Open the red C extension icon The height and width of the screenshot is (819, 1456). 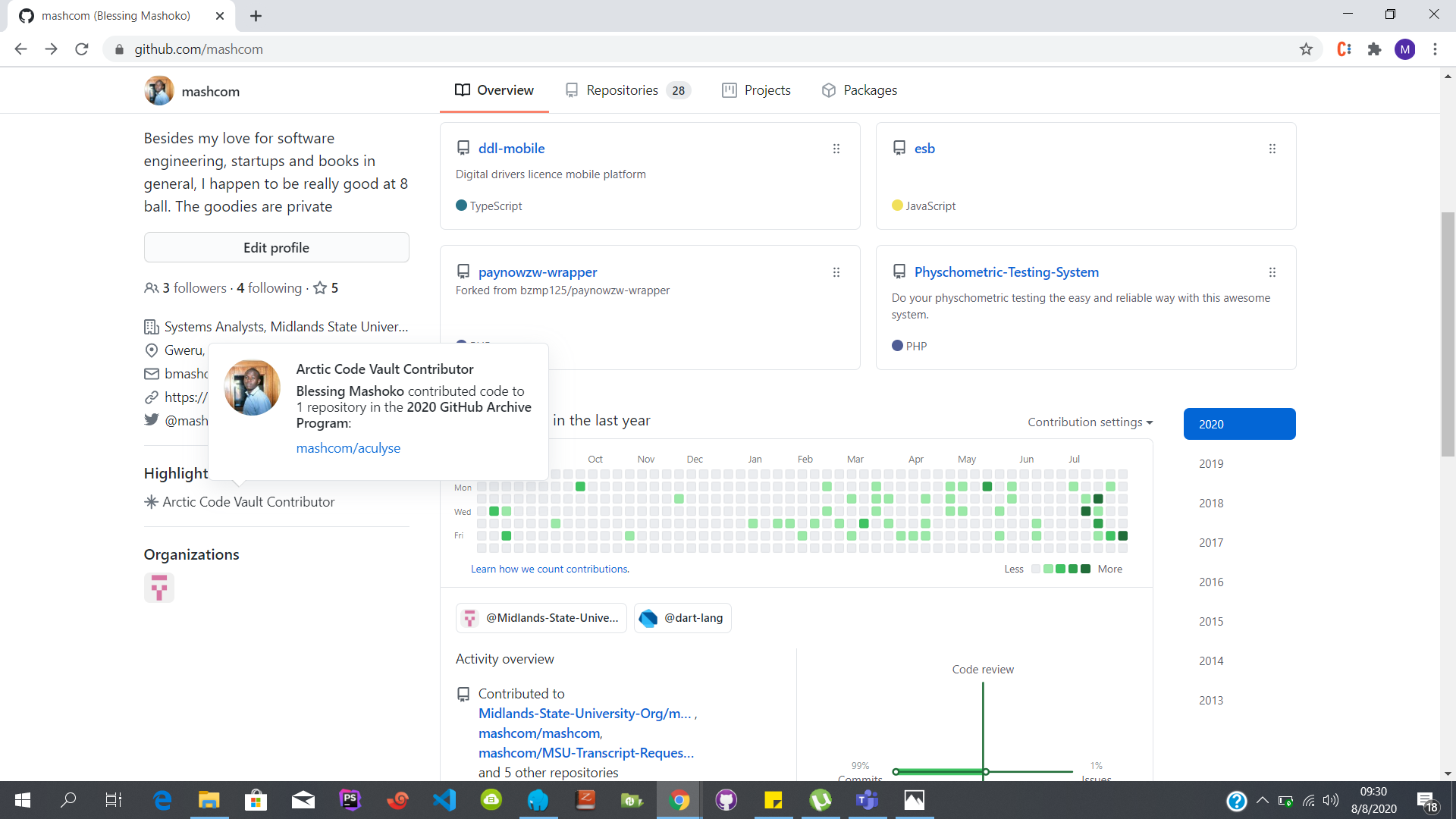point(1344,49)
